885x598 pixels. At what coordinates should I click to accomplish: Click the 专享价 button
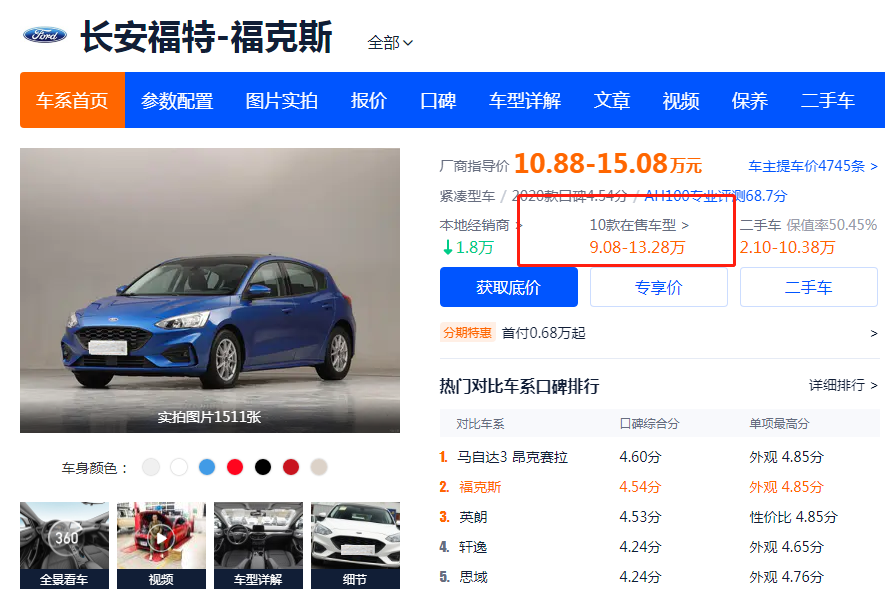pyautogui.click(x=659, y=287)
